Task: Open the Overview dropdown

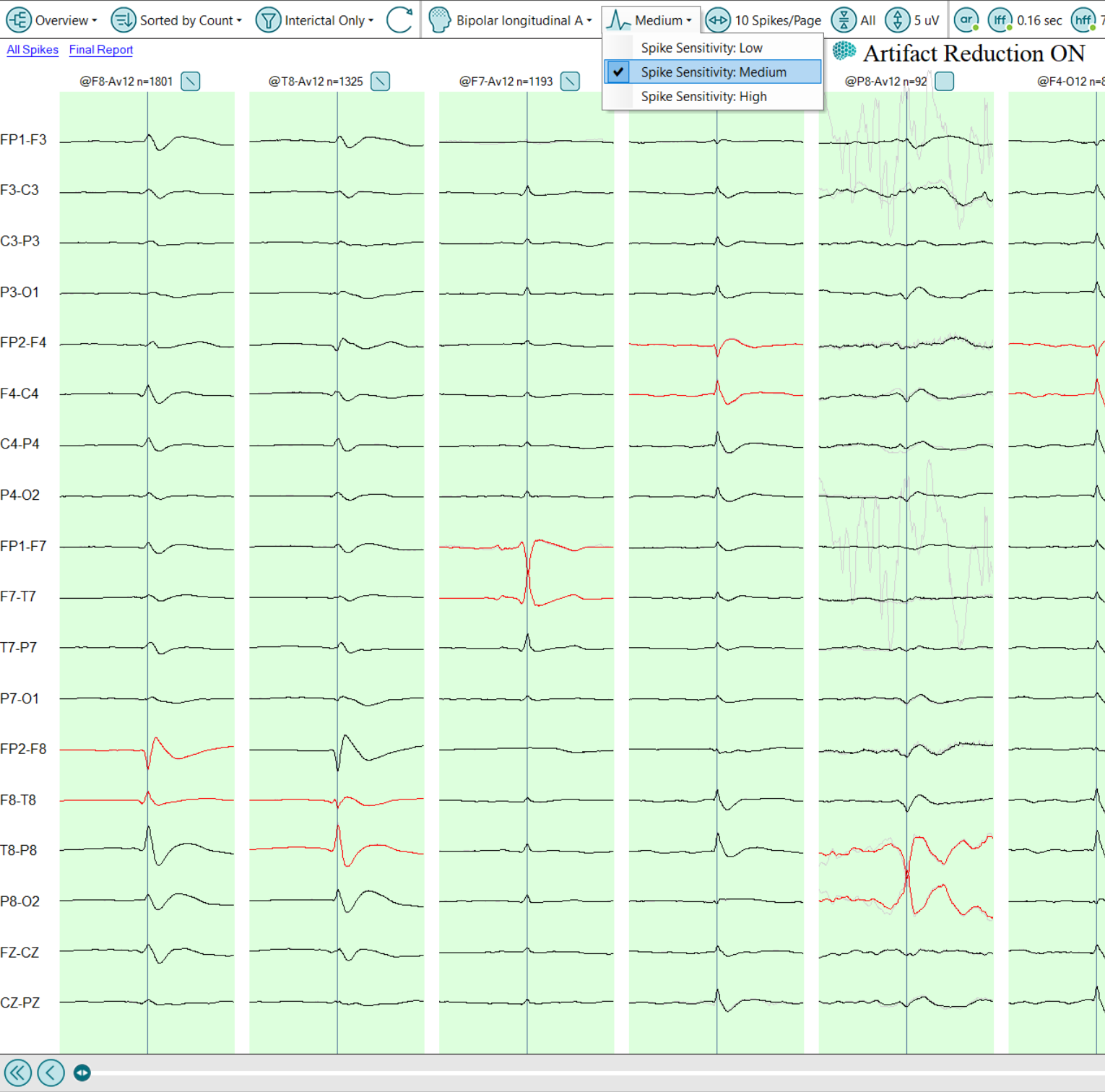Action: (x=66, y=20)
